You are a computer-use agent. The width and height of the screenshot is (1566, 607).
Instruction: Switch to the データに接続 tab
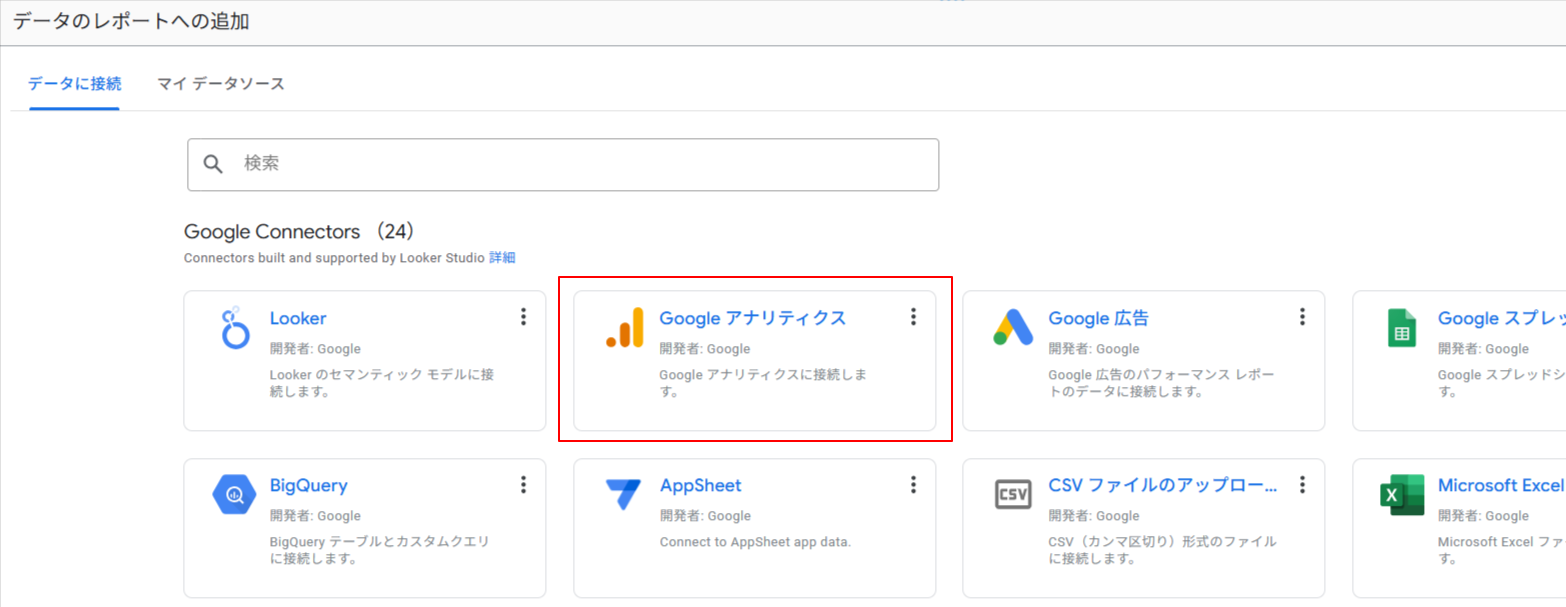click(75, 83)
